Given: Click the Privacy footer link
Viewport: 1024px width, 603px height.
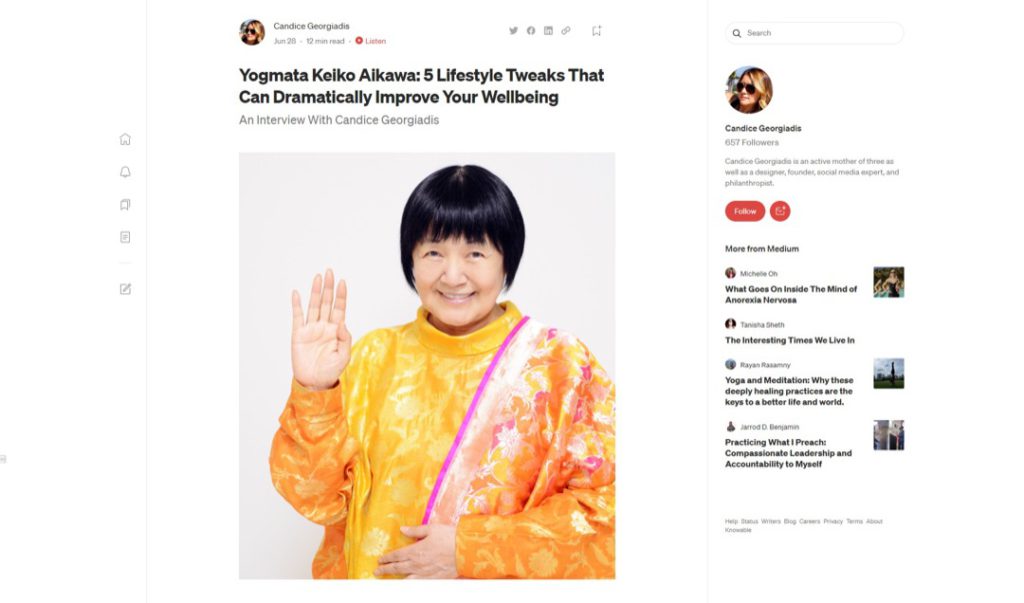Looking at the screenshot, I should tap(833, 521).
